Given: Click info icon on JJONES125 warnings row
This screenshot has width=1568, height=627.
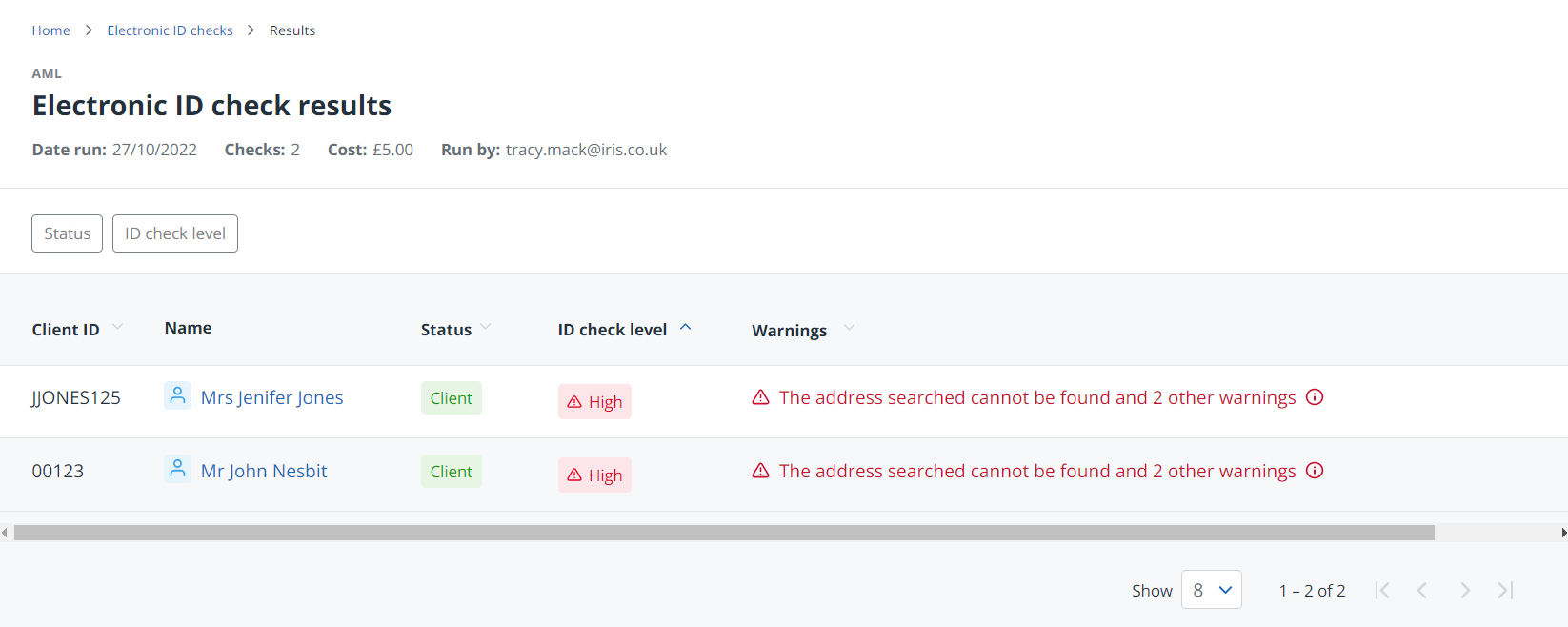Looking at the screenshot, I should [1315, 397].
